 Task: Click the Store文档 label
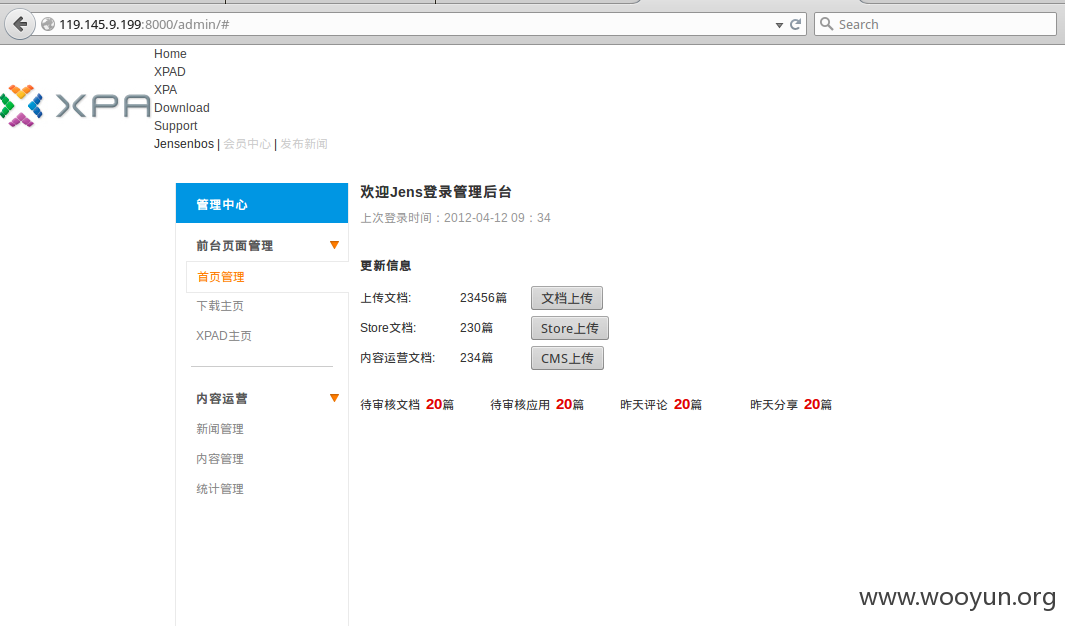pyautogui.click(x=388, y=328)
